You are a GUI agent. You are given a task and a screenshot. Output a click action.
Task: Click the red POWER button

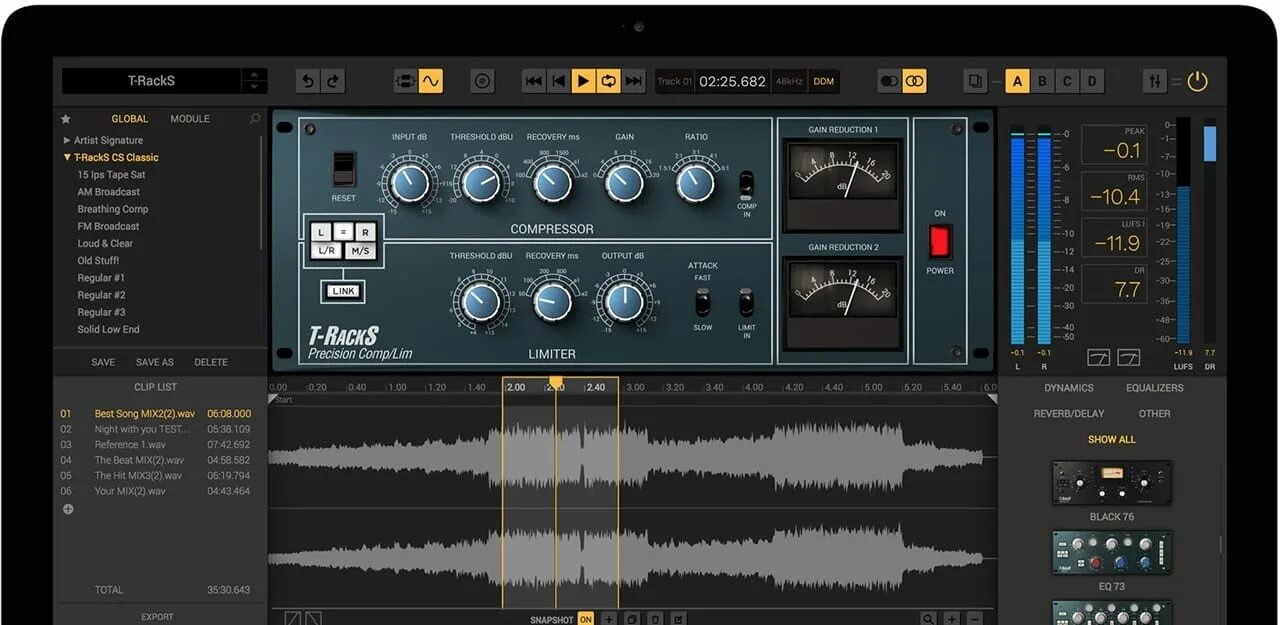click(x=940, y=241)
